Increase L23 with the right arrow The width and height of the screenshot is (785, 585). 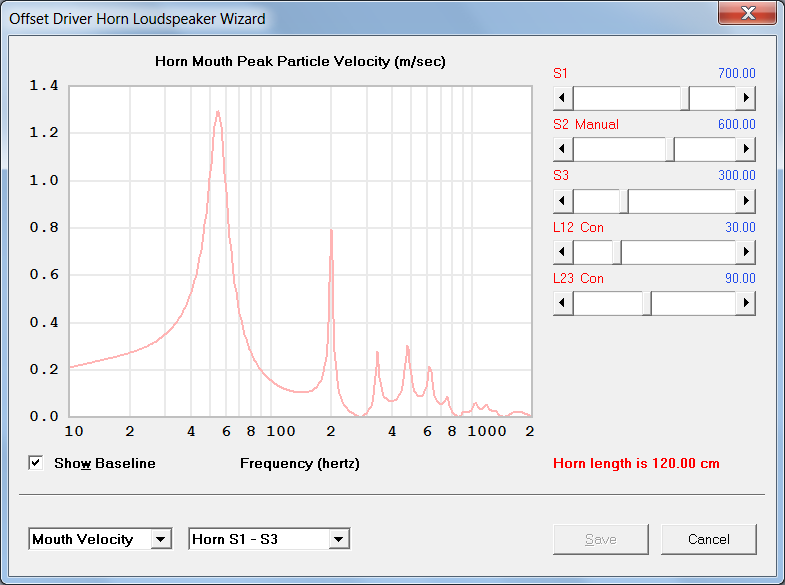(746, 303)
